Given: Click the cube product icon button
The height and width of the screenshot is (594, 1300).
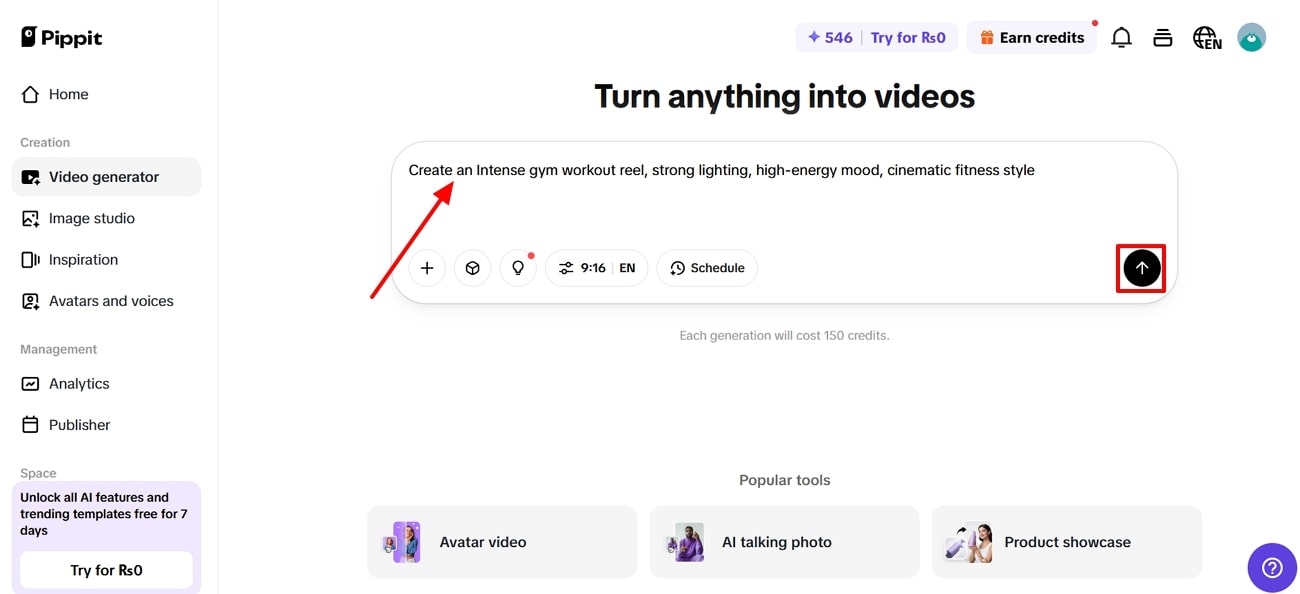Looking at the screenshot, I should (473, 268).
